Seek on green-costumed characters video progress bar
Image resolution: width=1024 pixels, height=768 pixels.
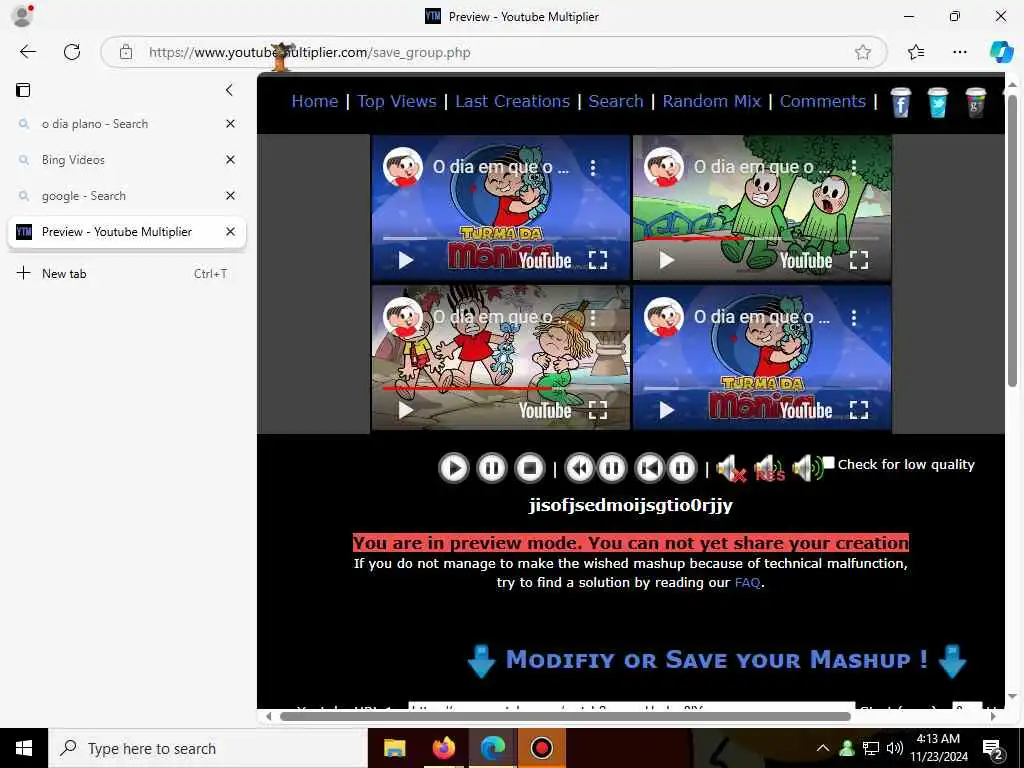click(761, 238)
